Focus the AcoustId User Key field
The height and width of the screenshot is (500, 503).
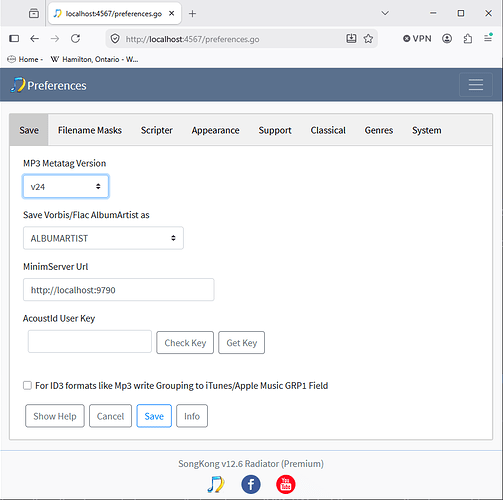[90, 341]
